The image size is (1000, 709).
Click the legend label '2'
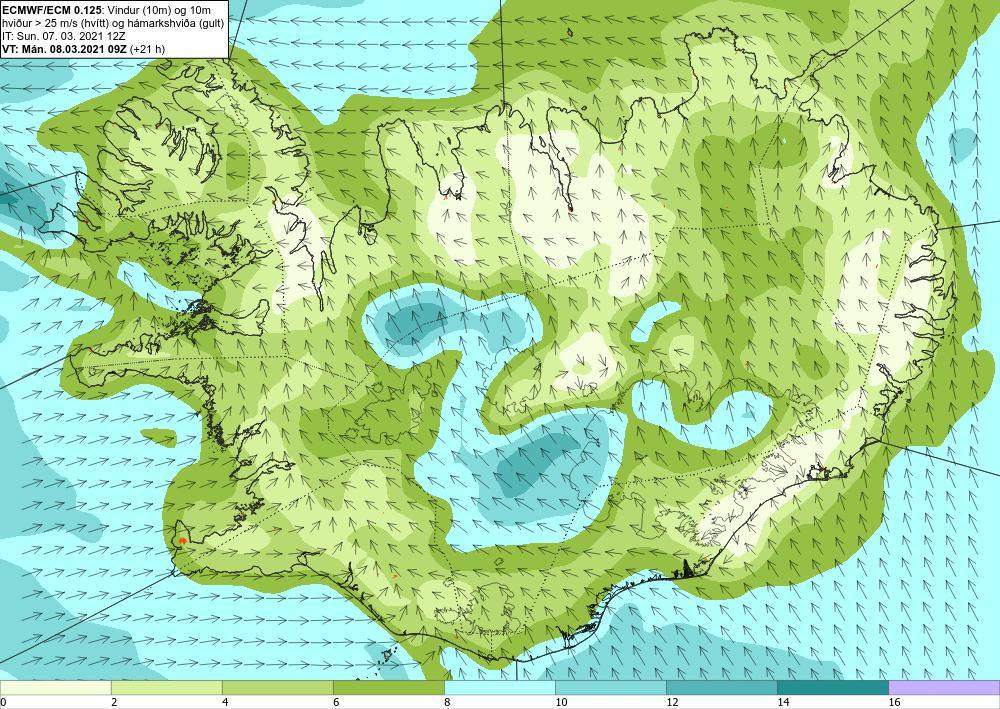click(x=114, y=703)
